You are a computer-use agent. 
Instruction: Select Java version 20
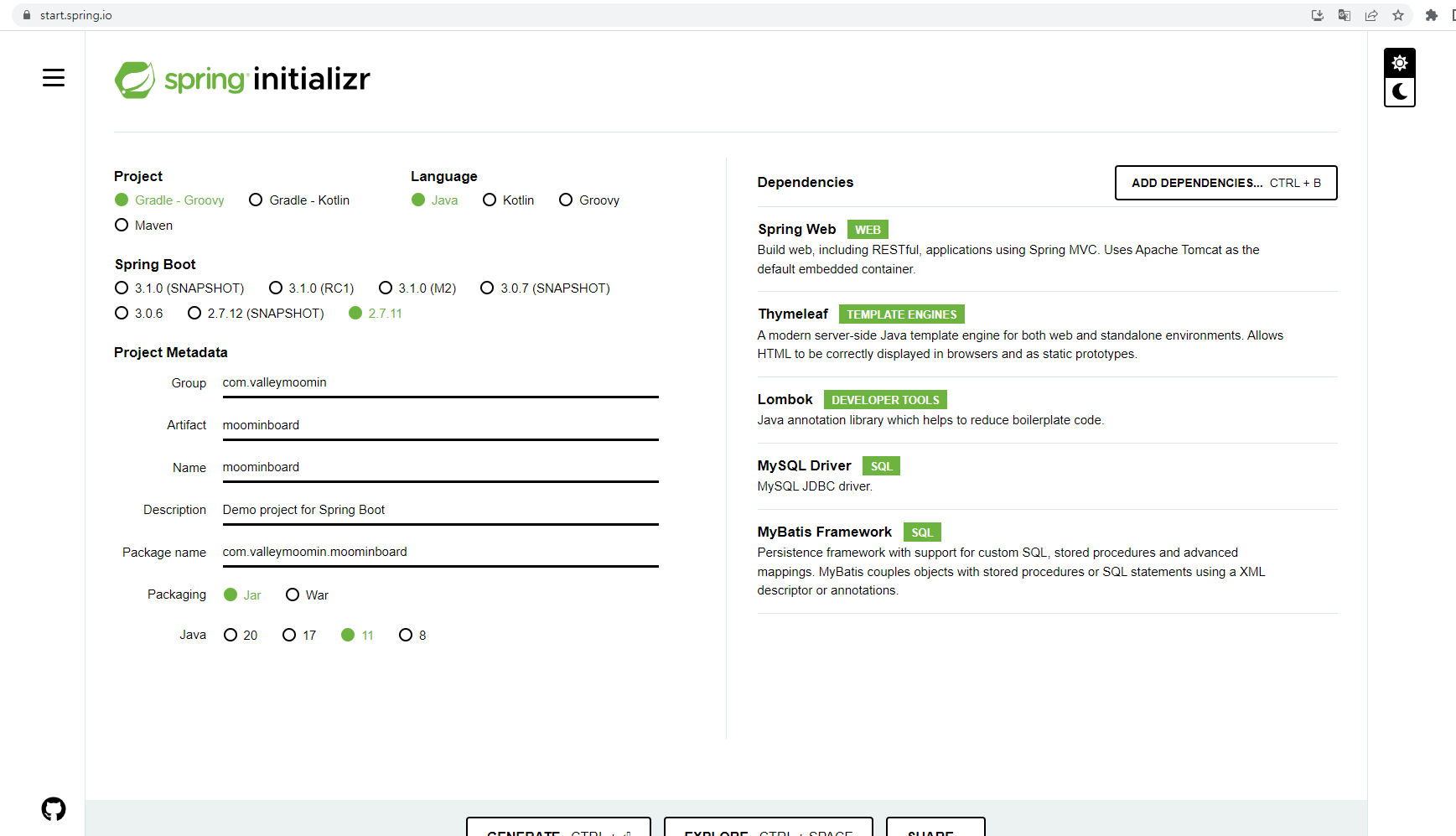[x=241, y=635]
